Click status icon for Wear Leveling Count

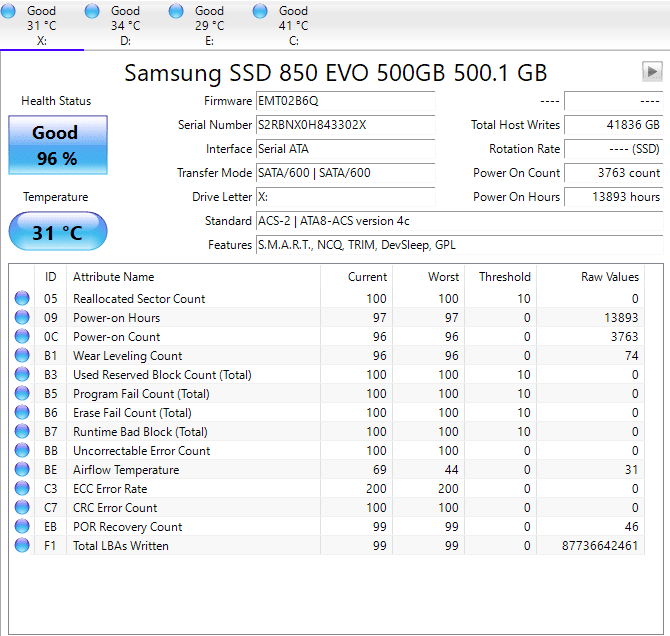[x=22, y=355]
